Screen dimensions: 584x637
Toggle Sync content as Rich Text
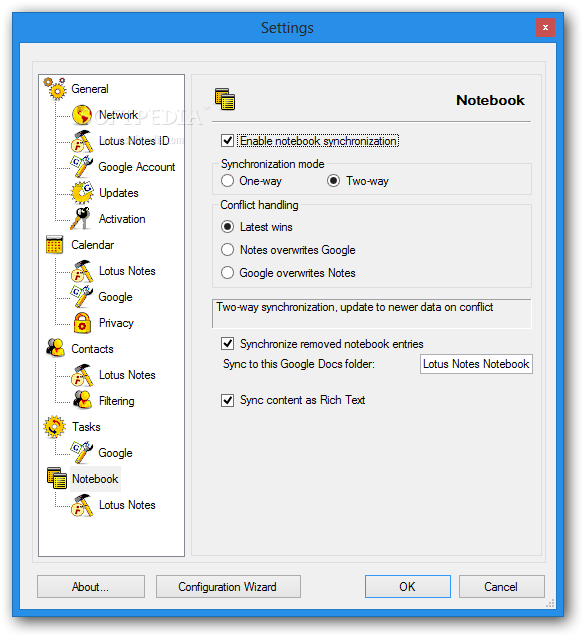pos(227,400)
